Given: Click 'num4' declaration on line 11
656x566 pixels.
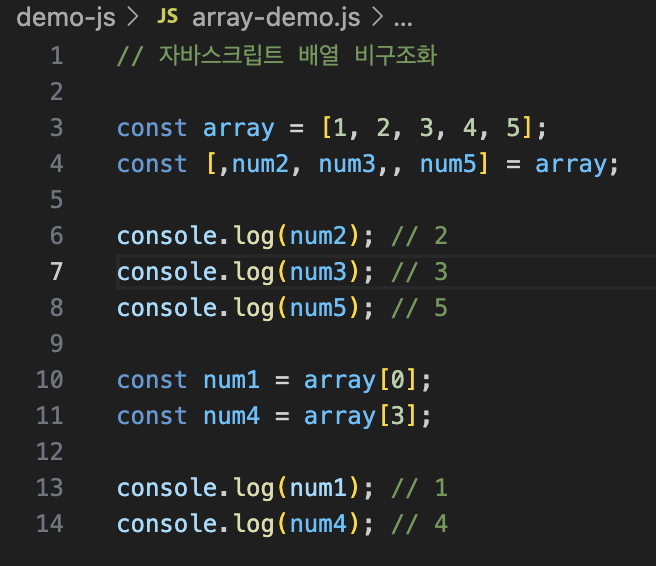Looking at the screenshot, I should 231,416.
